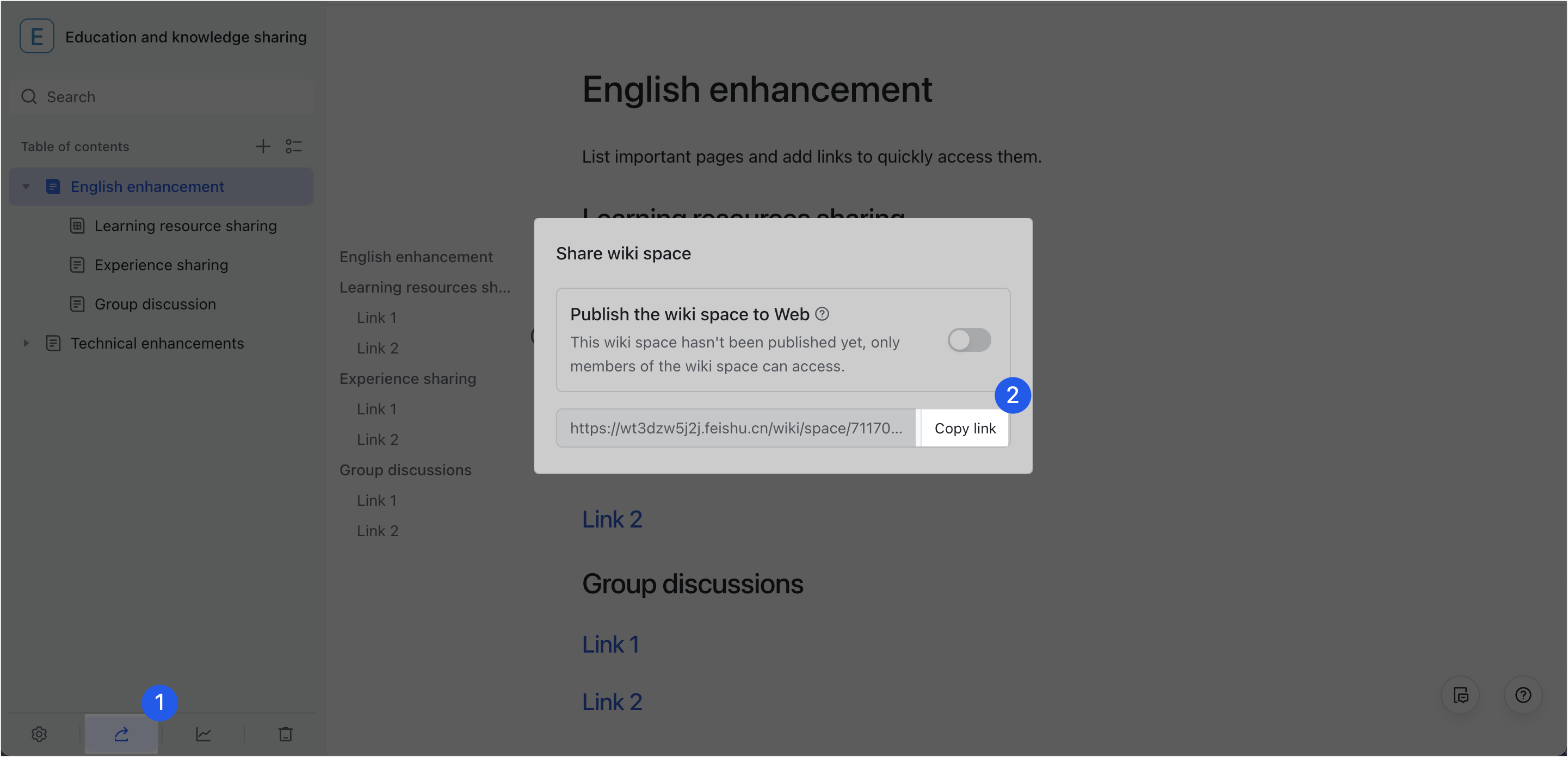Screen dimensions: 1568x757
Task: Click the English enhancement page title
Action: click(x=757, y=89)
